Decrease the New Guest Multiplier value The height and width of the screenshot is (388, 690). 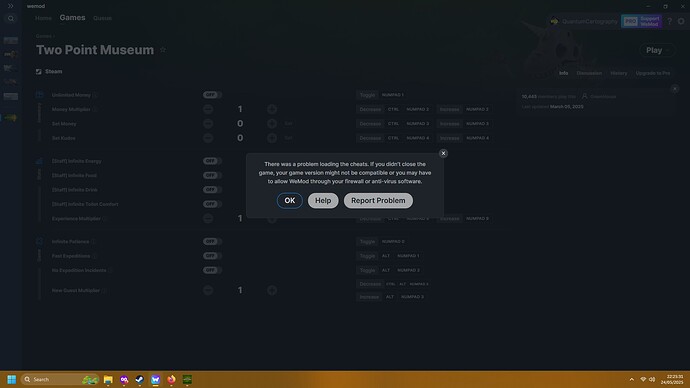(208, 290)
